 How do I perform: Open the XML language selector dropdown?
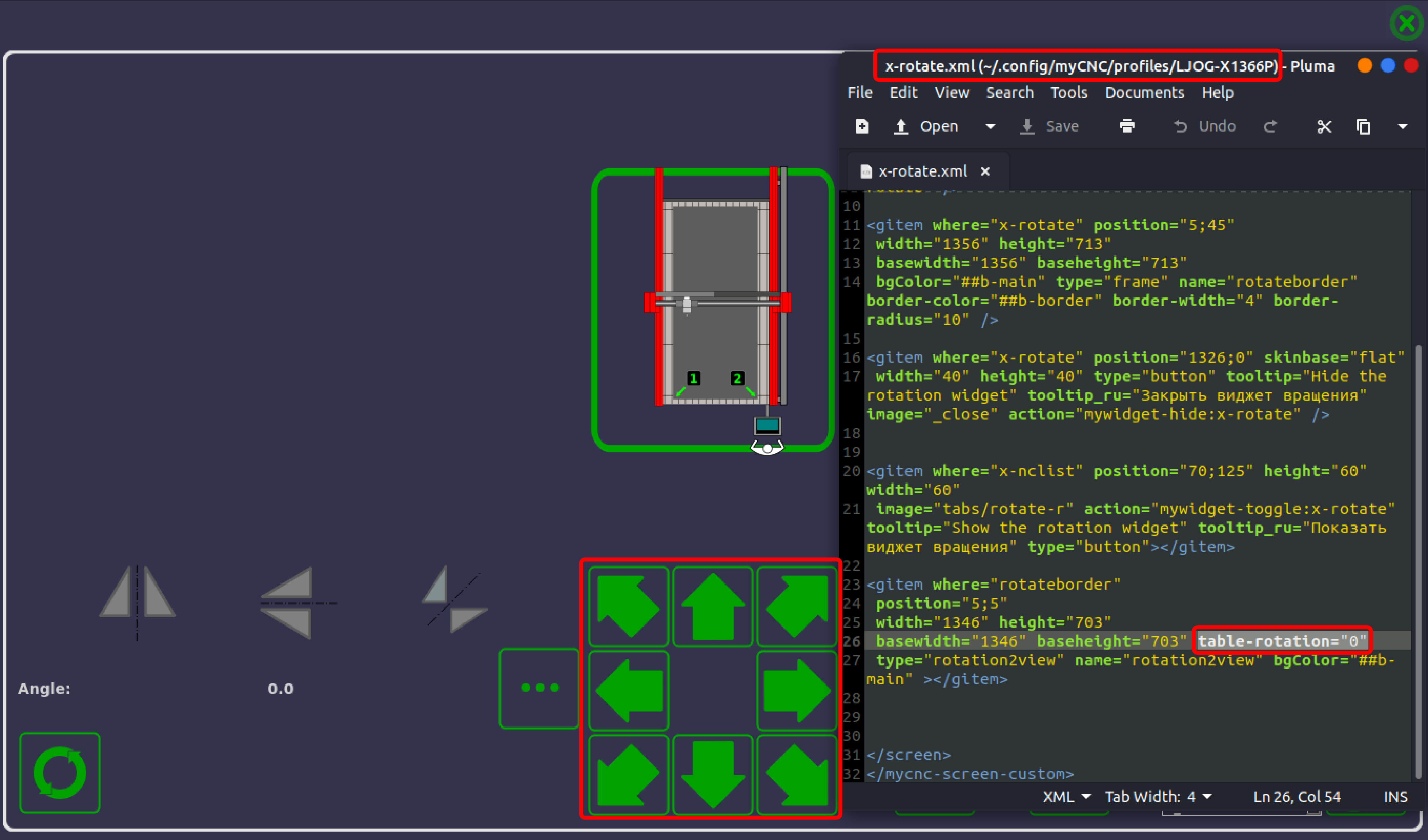click(1067, 797)
